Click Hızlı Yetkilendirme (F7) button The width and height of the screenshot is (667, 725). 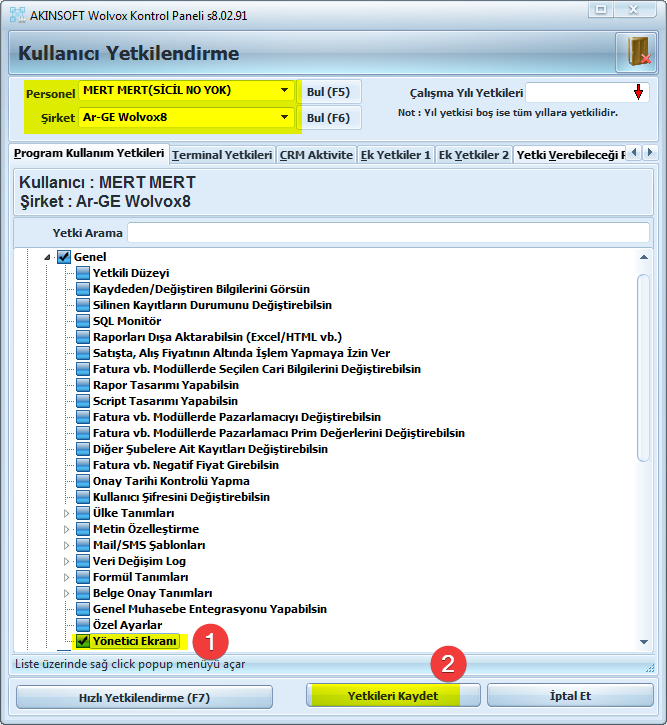144,697
